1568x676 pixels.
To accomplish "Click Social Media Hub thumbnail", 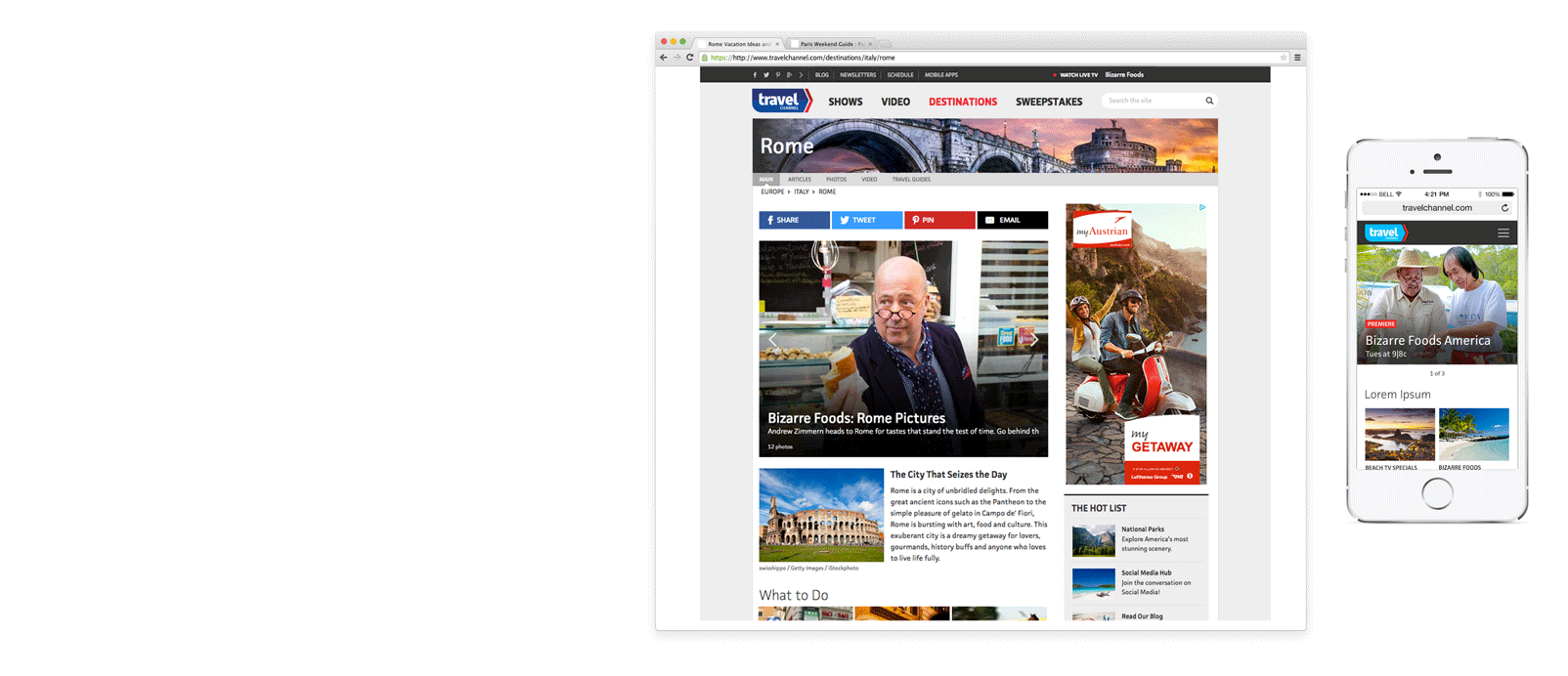I will (x=1094, y=583).
